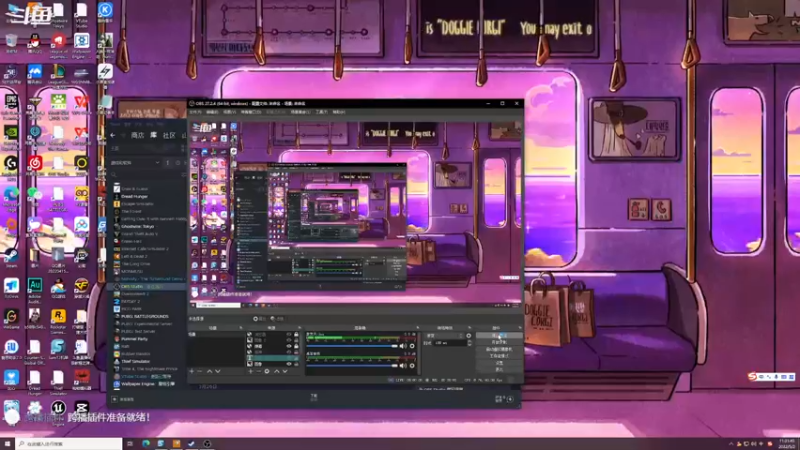Open Steam desktop shortcut icon

pos(11,258)
